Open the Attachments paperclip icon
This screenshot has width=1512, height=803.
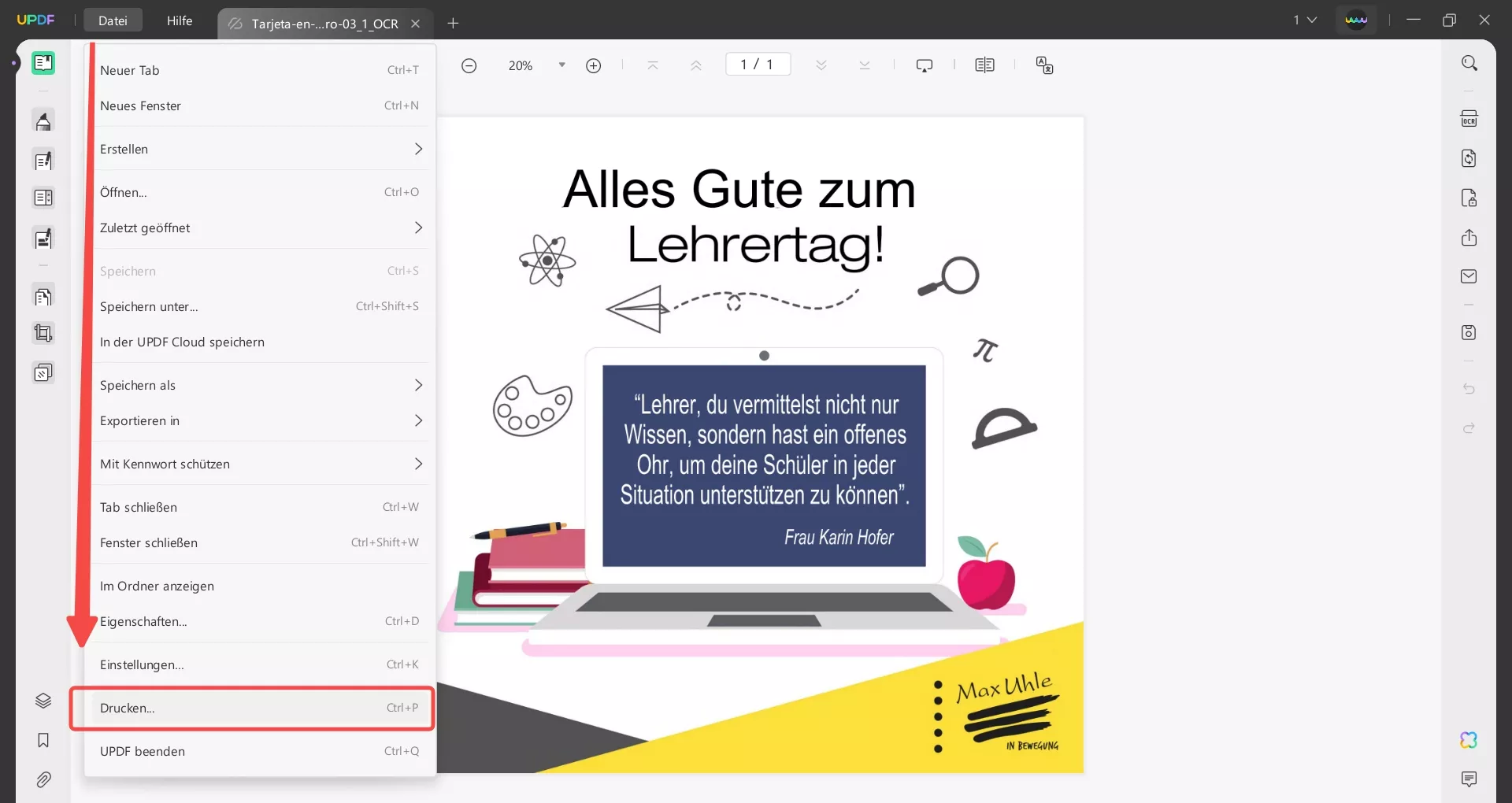(x=43, y=779)
